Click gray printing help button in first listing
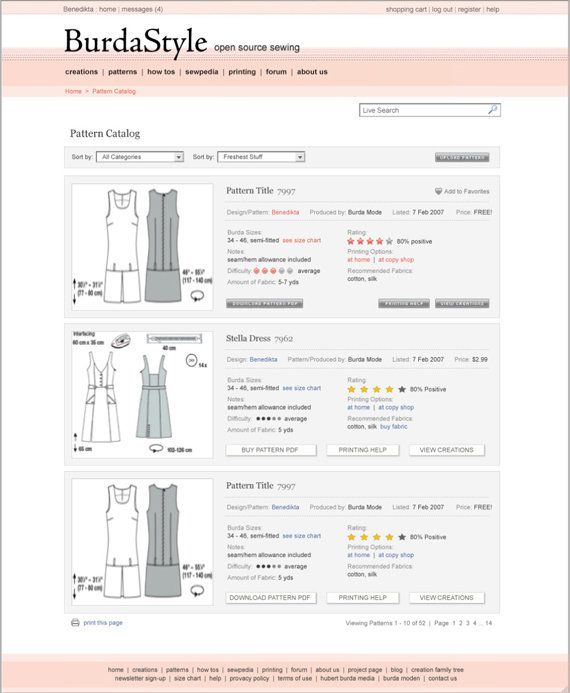Viewport: 570px width, 693px height. coord(404,304)
